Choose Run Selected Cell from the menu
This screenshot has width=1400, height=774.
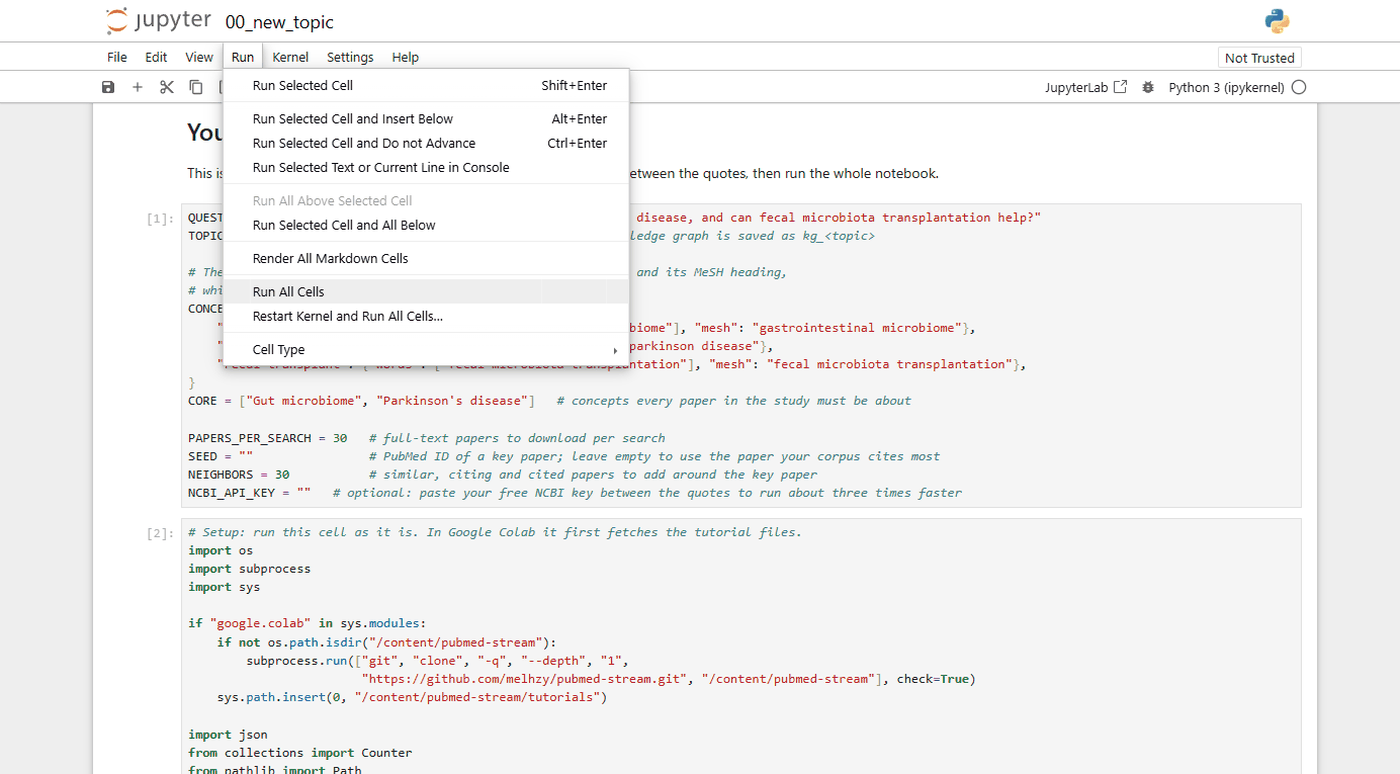tap(426, 86)
